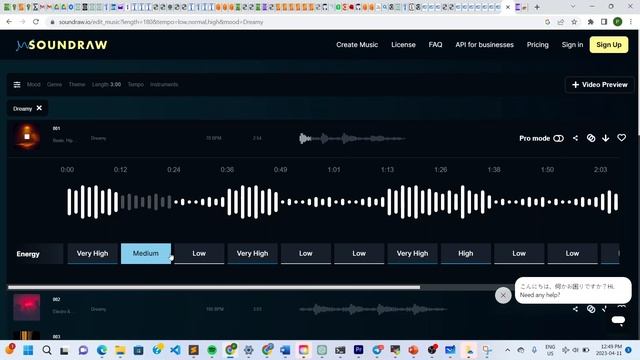
Task: Click the address bar URL
Action: coord(161,22)
